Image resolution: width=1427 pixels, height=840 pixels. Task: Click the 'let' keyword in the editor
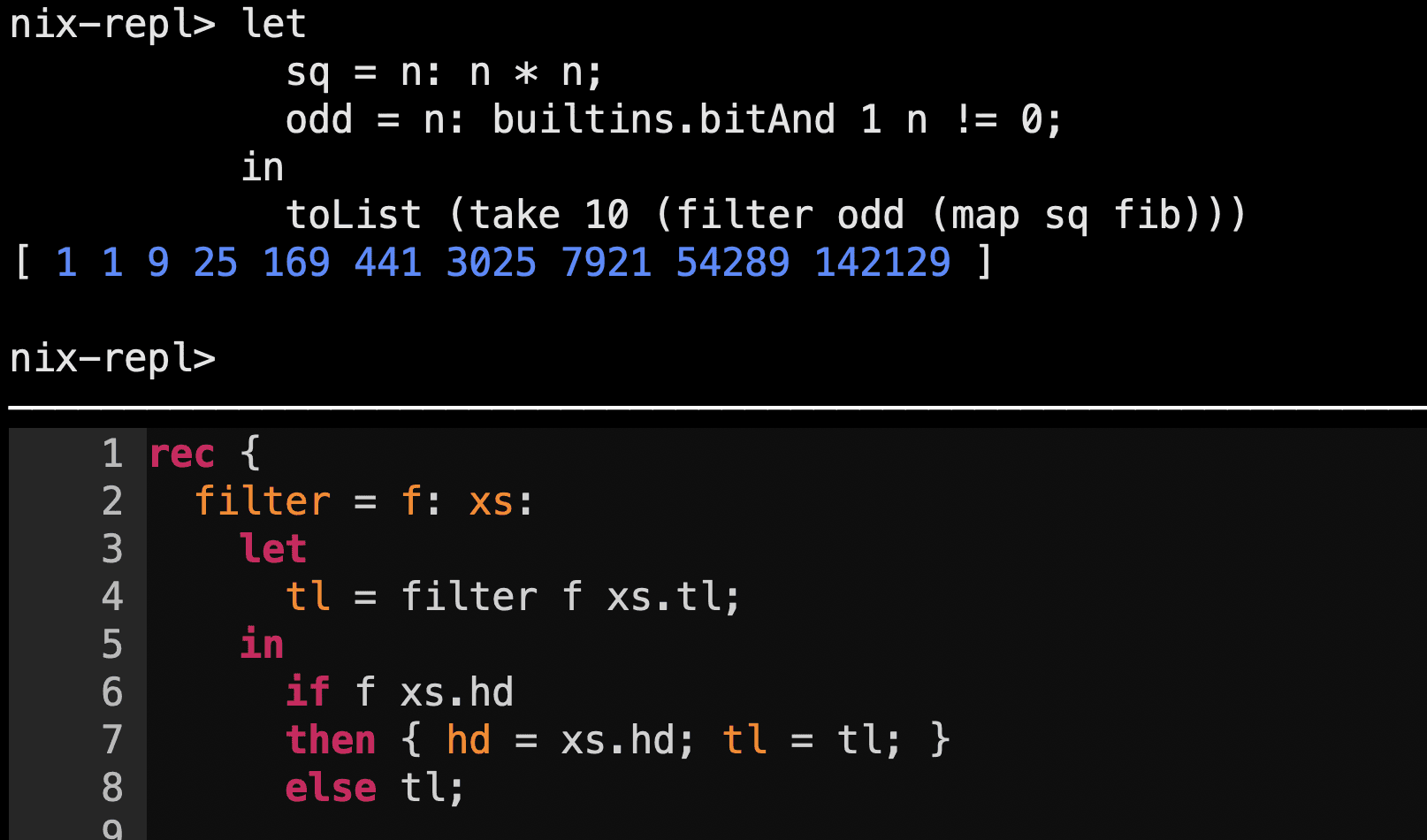pos(273,549)
